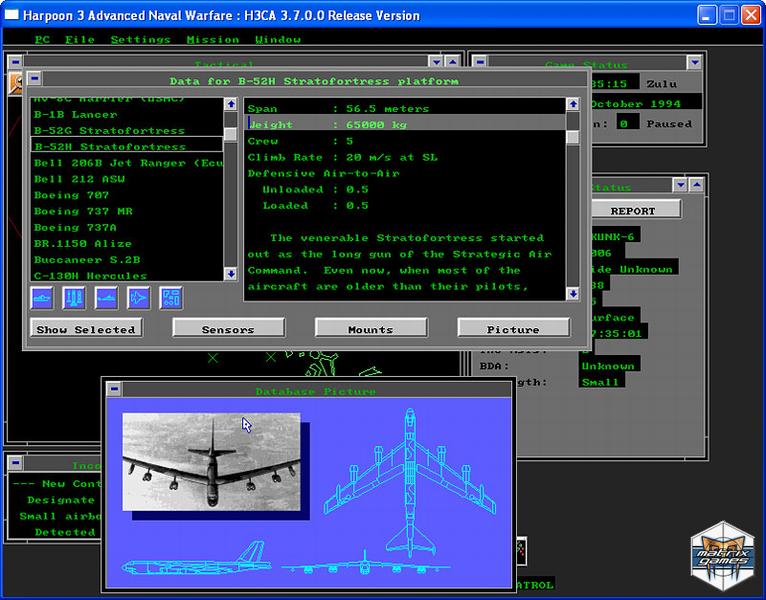
Task: Open Database Picture window control menu
Action: tap(114, 389)
